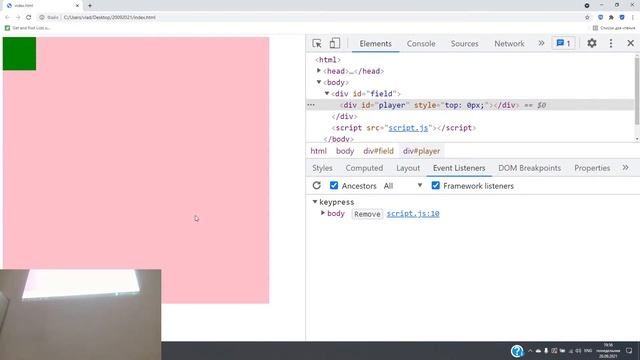The height and width of the screenshot is (360, 640).
Task: Show hidden system tray icons
Action: pyautogui.click(x=530, y=351)
